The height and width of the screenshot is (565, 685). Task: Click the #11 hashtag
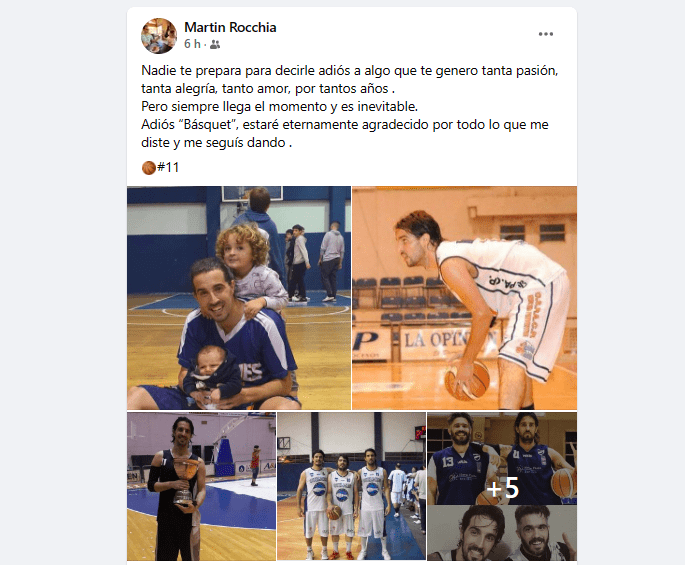tap(168, 167)
